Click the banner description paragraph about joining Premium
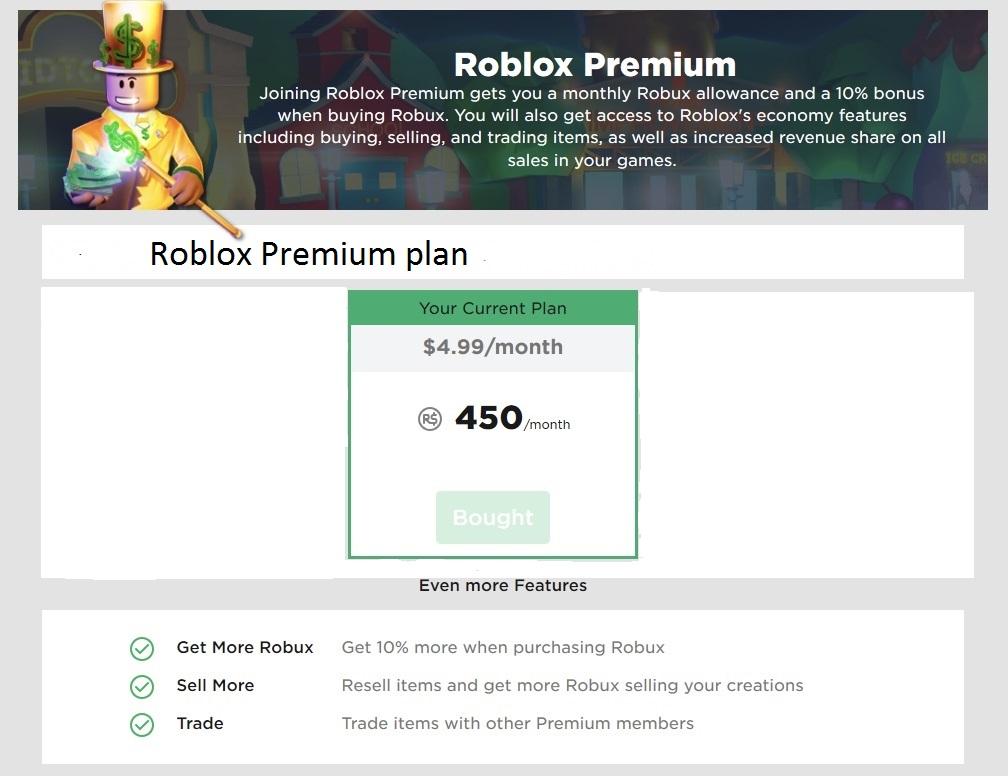Screen dimensions: 1008x776 tap(592, 126)
